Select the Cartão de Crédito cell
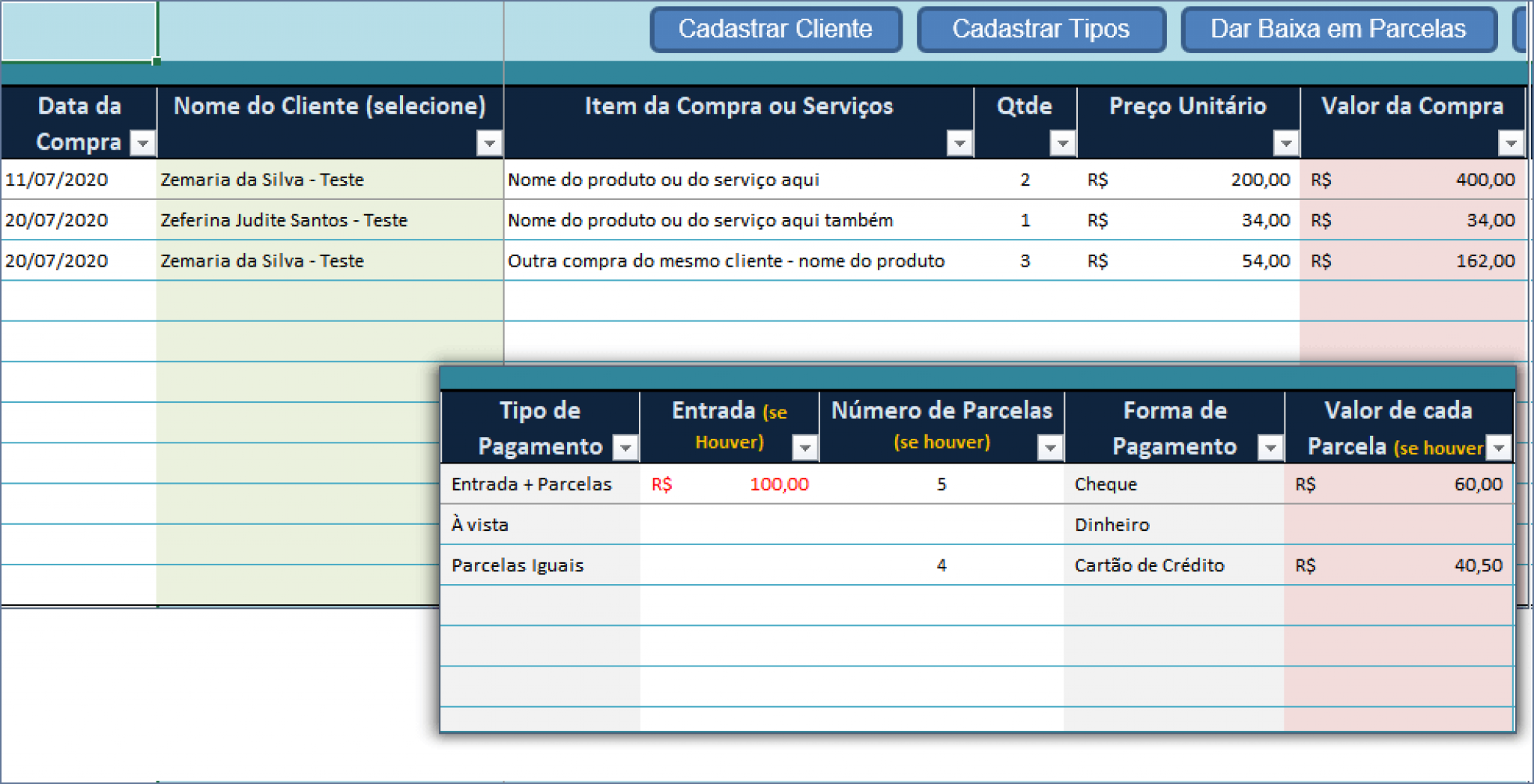 [1150, 565]
